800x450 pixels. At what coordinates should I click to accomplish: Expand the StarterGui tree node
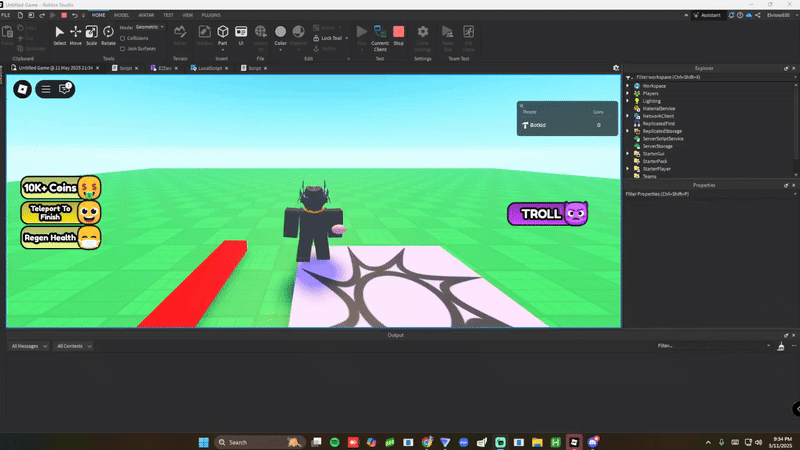click(x=628, y=154)
